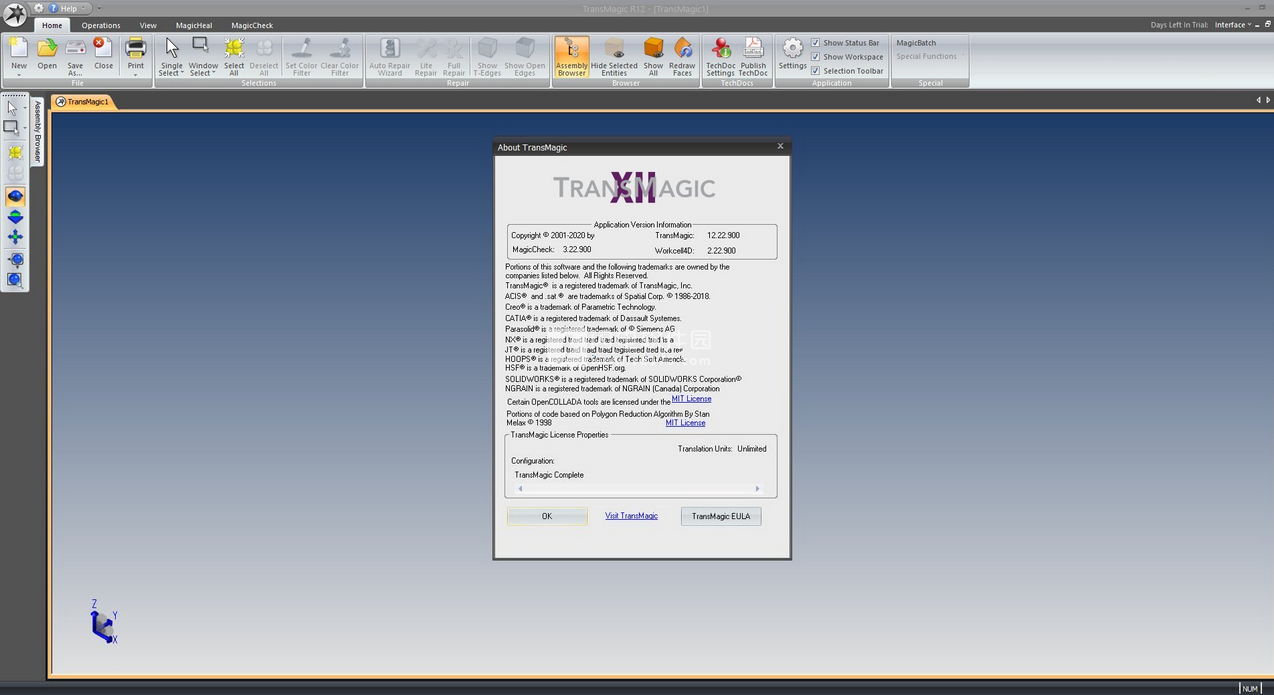Open TechDoc Settings
Screen dimensions: 1274x695
coord(720,56)
